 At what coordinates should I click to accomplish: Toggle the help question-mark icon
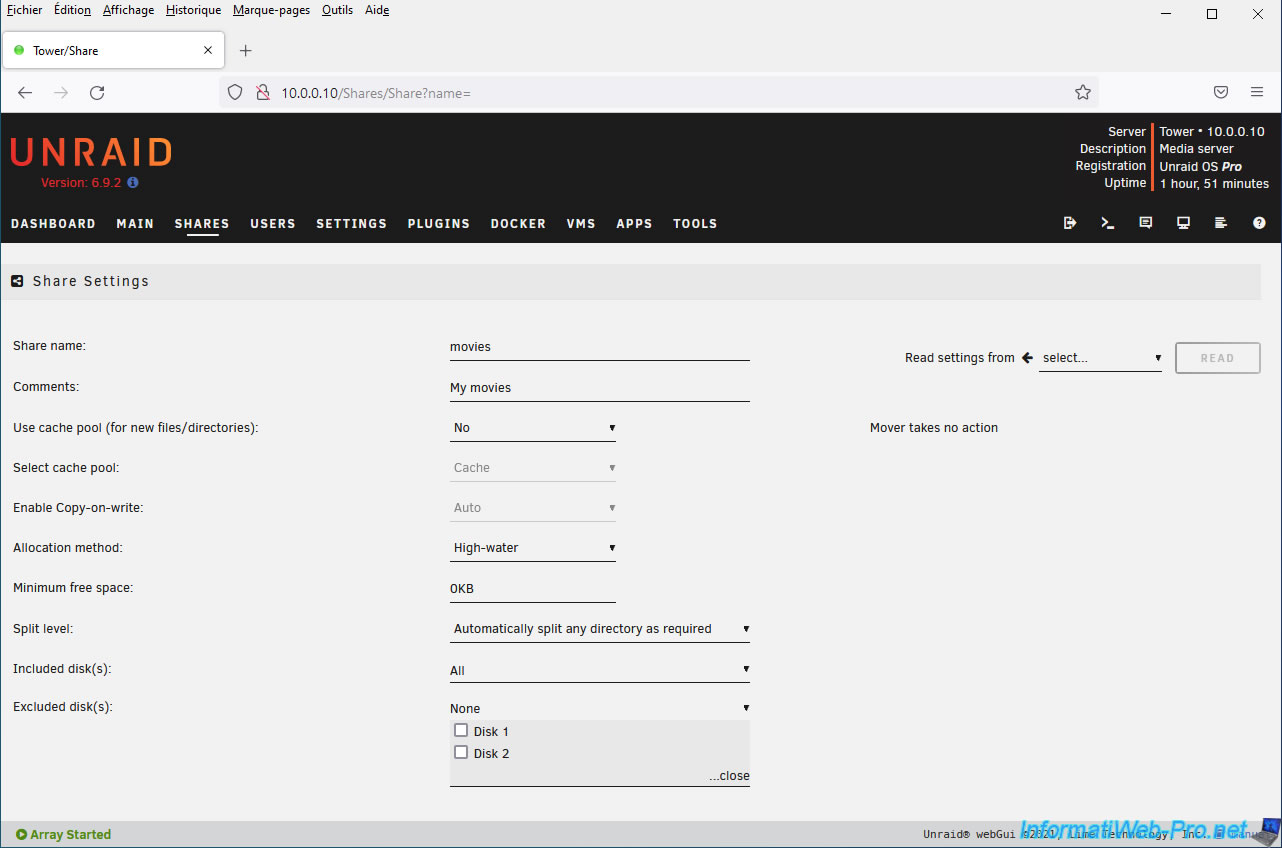click(x=1259, y=223)
